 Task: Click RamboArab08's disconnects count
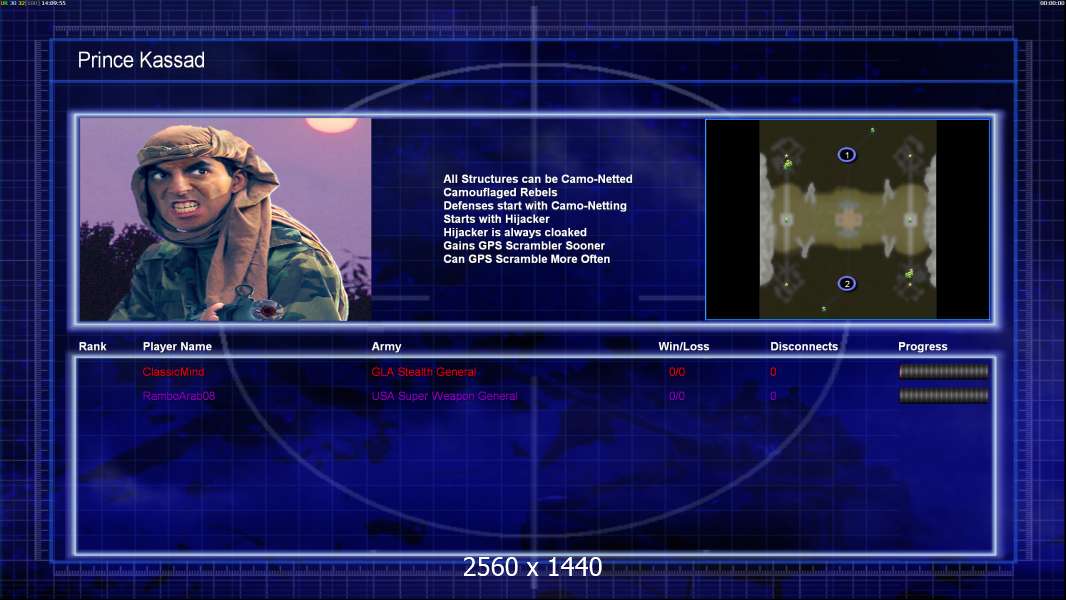click(x=773, y=395)
